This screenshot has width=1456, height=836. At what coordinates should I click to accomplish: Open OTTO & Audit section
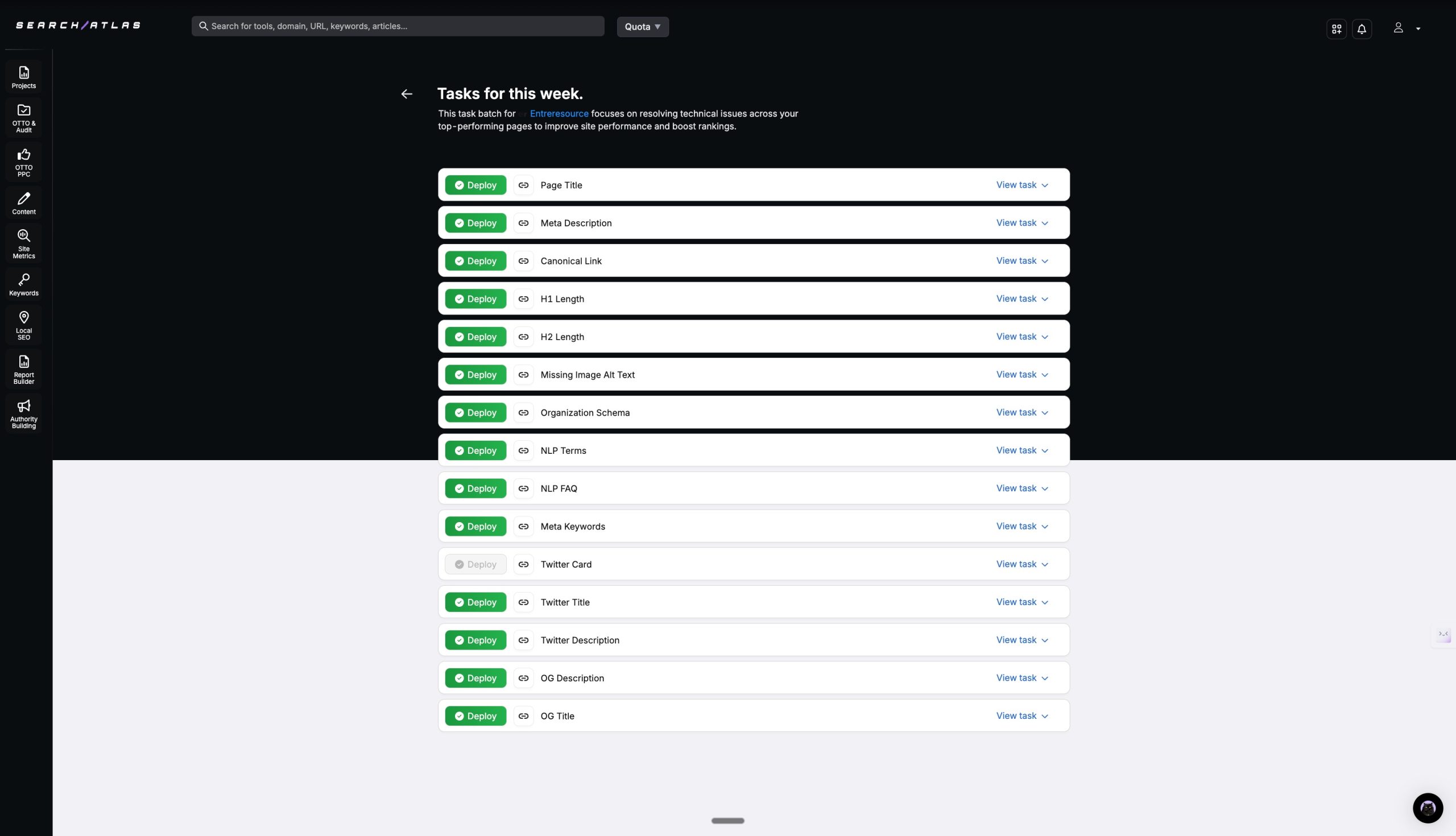pyautogui.click(x=23, y=117)
